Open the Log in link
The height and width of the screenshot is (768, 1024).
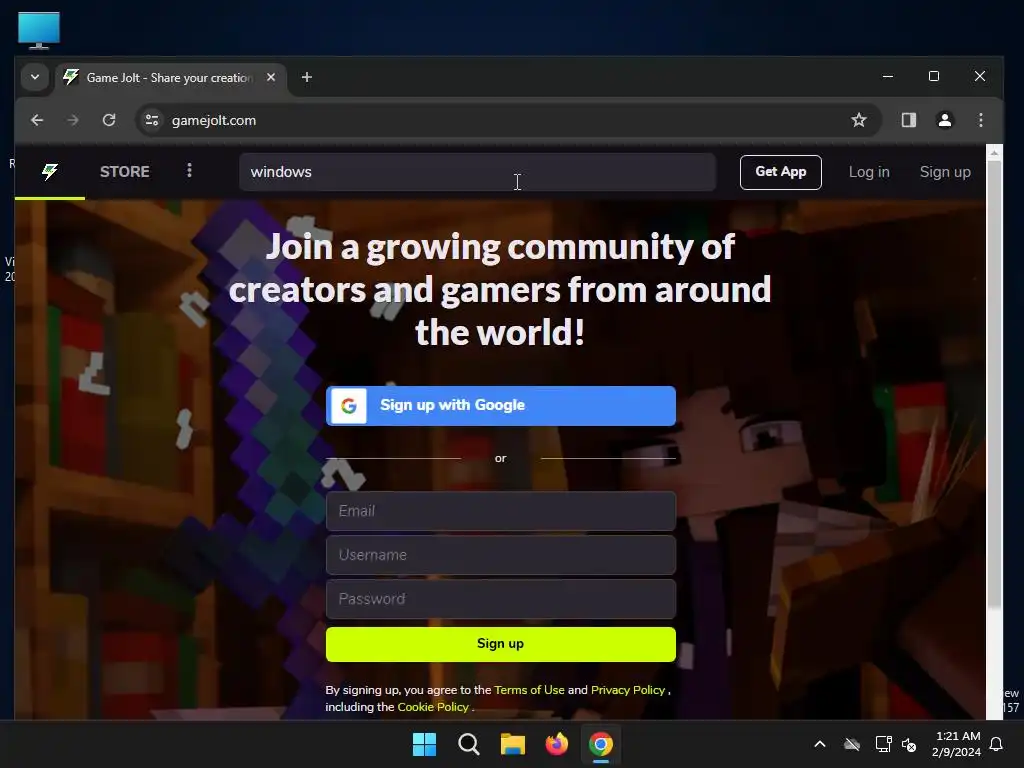point(869,172)
